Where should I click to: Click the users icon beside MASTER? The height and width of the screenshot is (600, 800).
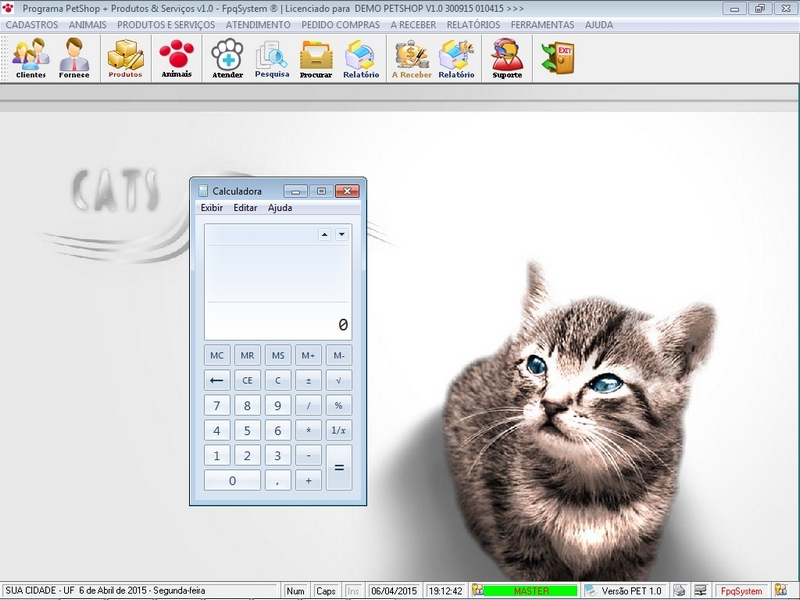point(478,590)
